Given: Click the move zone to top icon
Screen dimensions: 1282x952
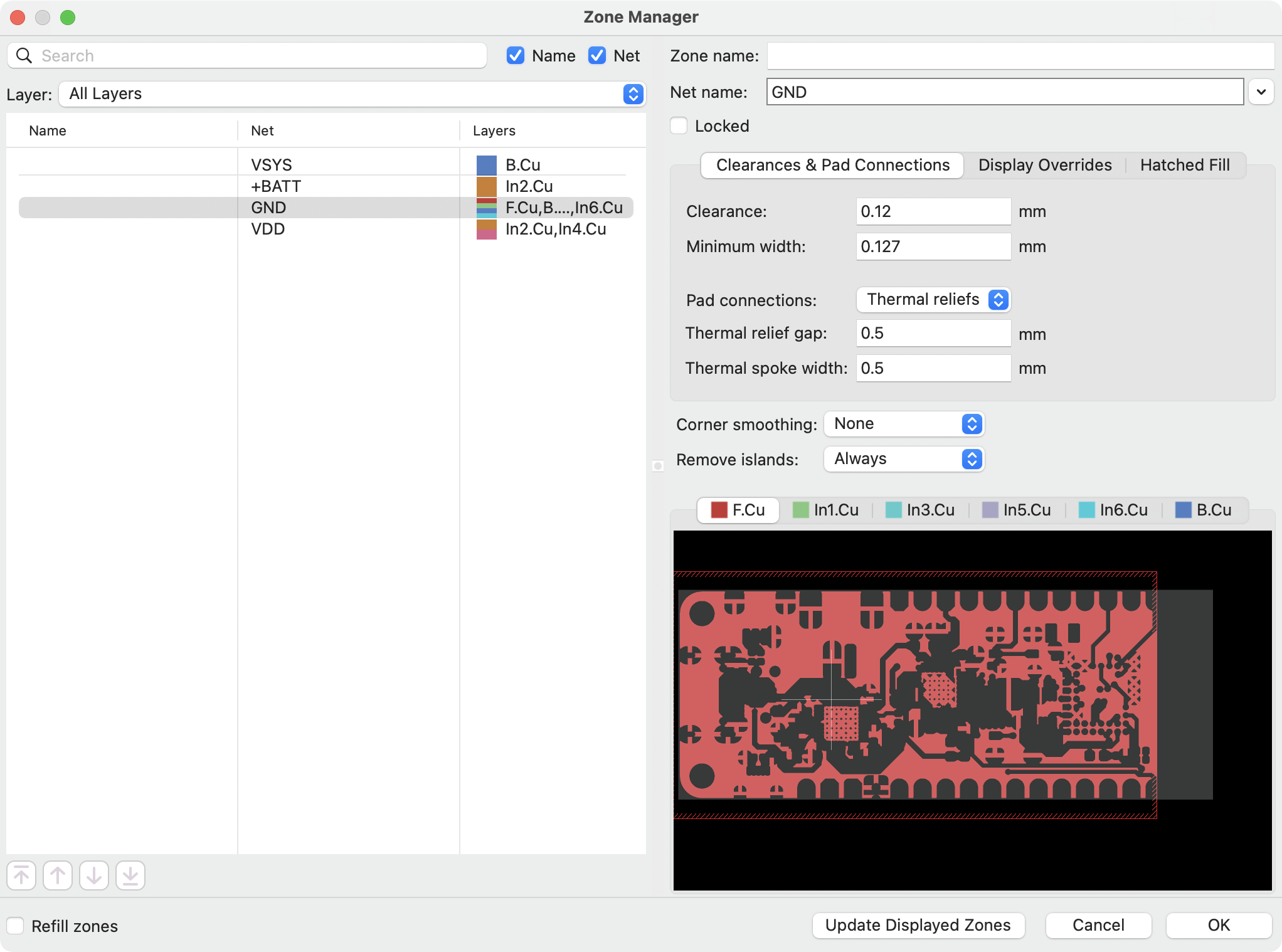Looking at the screenshot, I should tap(21, 875).
